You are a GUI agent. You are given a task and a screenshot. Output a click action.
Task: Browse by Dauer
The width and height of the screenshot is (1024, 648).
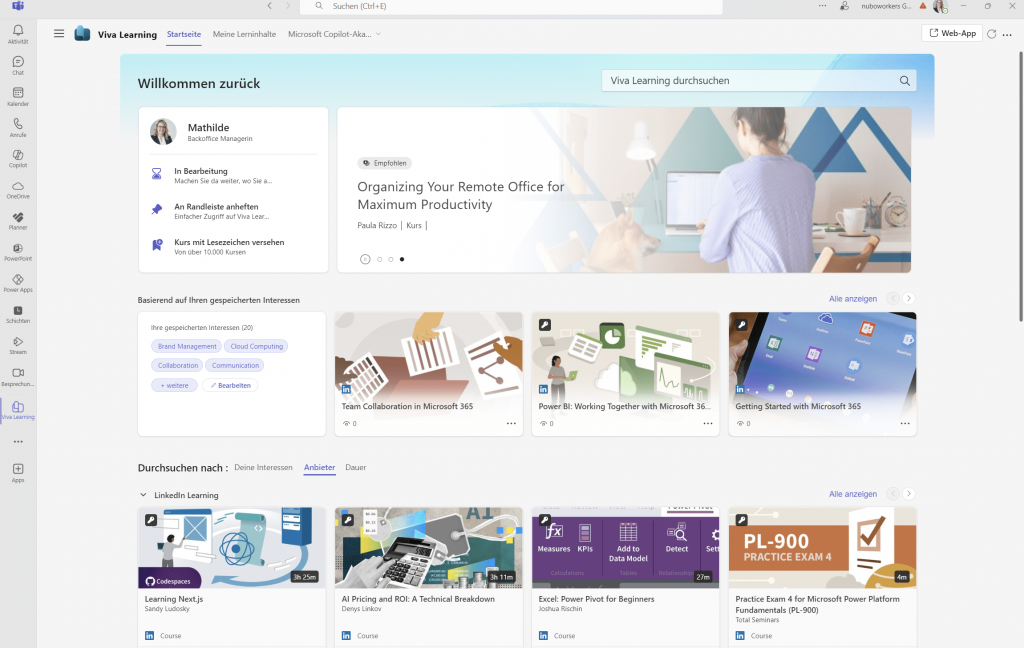[355, 468]
